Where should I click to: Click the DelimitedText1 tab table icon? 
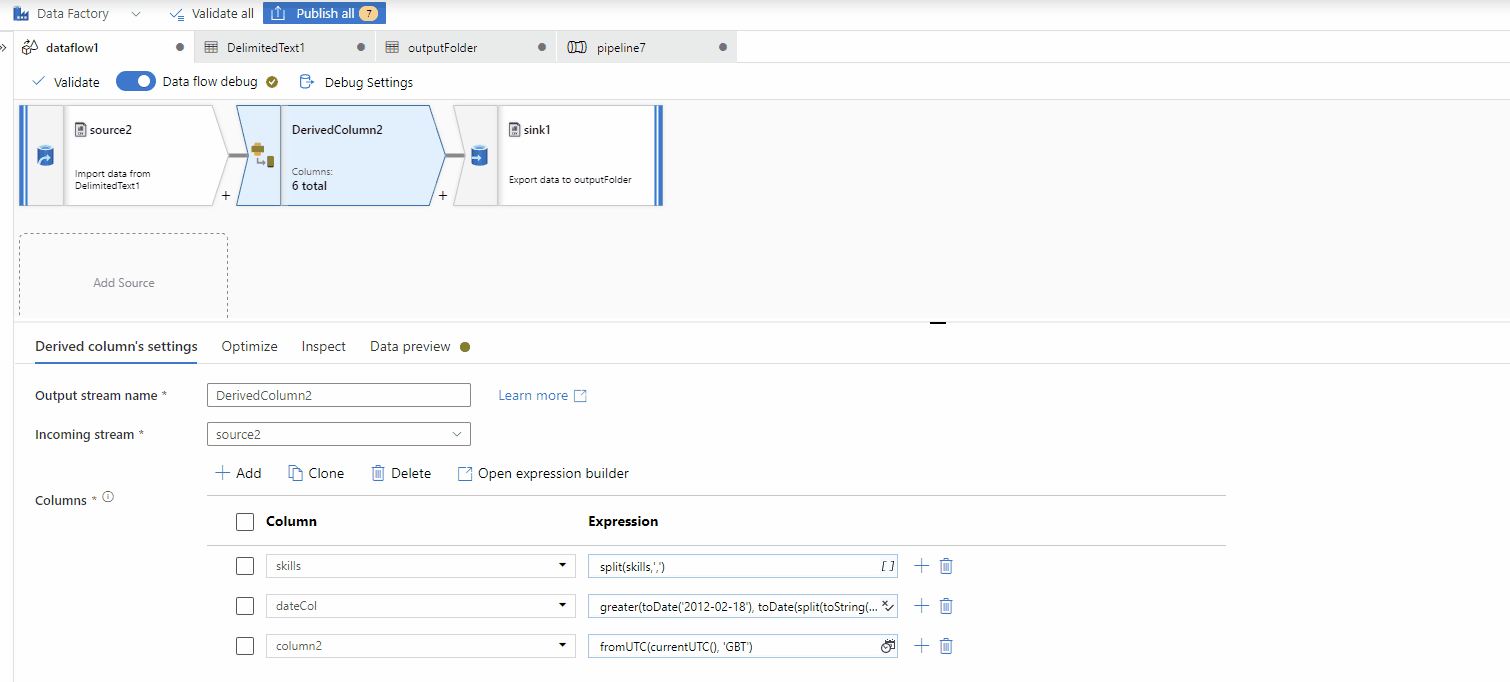tap(210, 47)
